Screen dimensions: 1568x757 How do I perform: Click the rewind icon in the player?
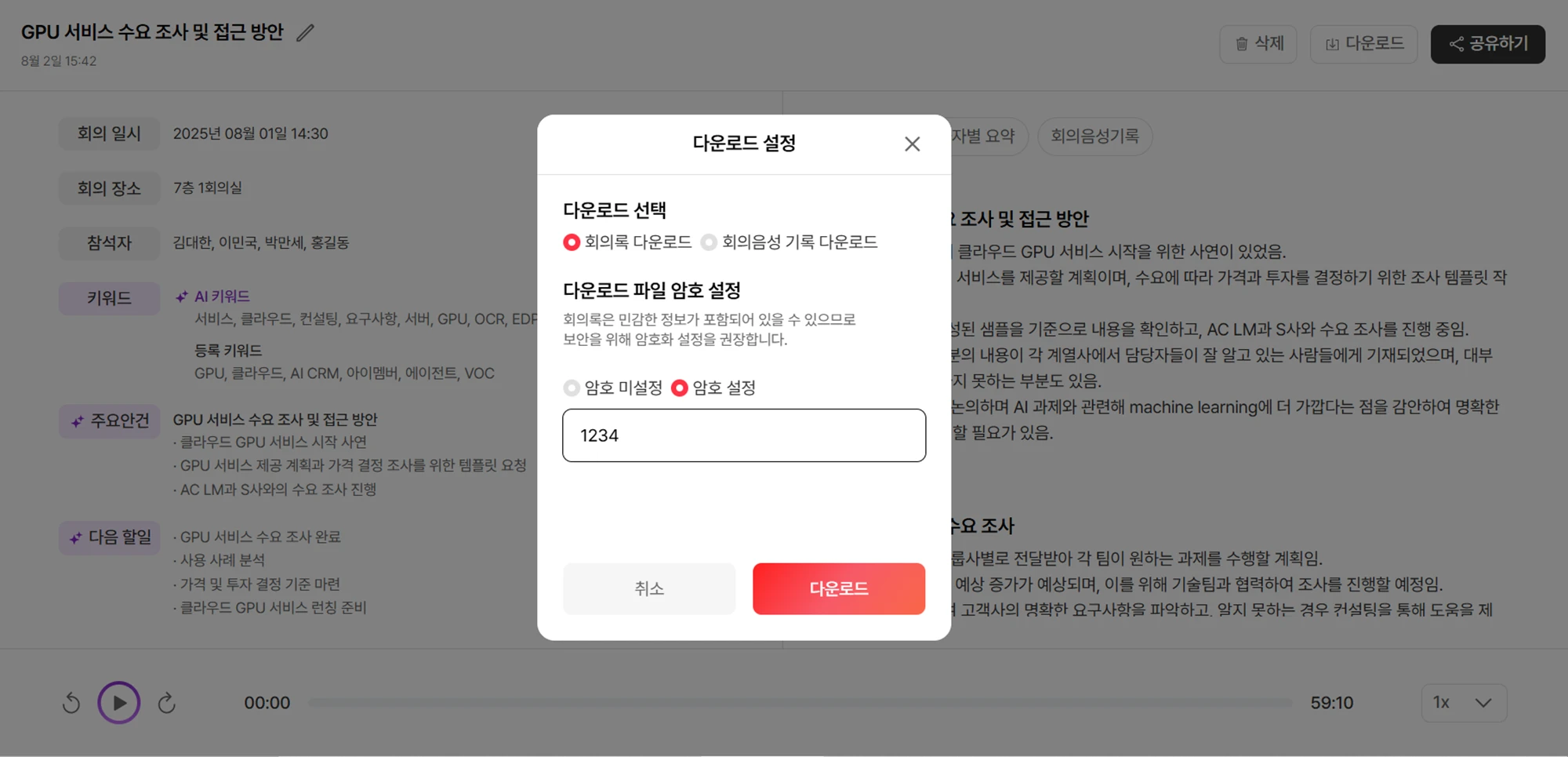(x=71, y=703)
